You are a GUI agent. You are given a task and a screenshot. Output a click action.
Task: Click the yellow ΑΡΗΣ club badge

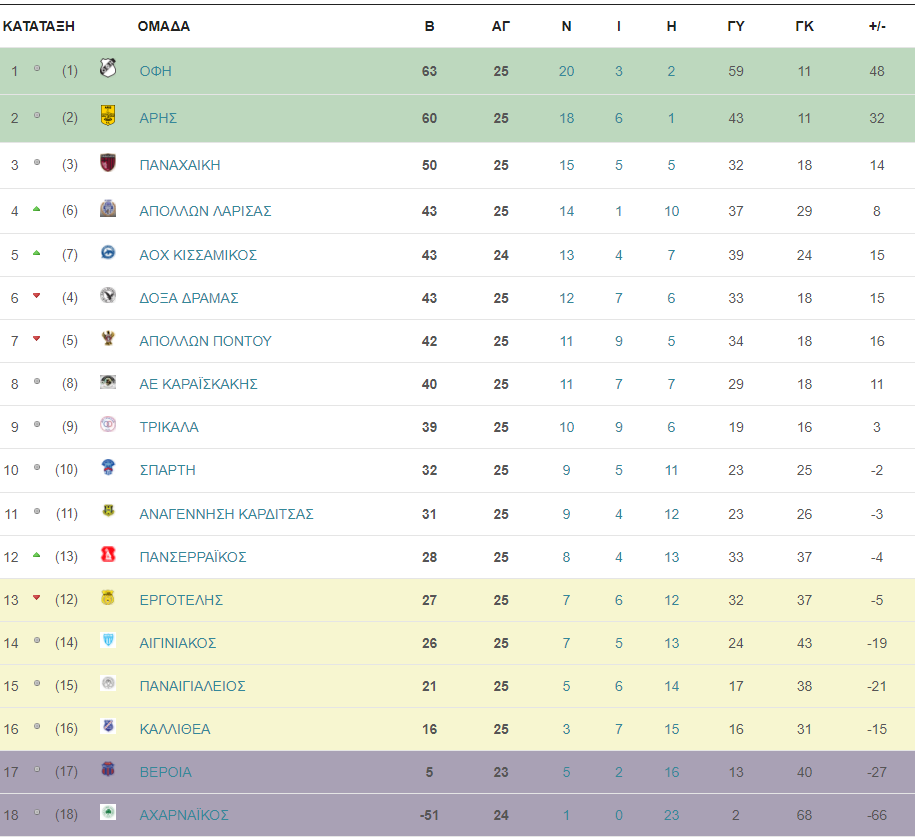coord(108,115)
